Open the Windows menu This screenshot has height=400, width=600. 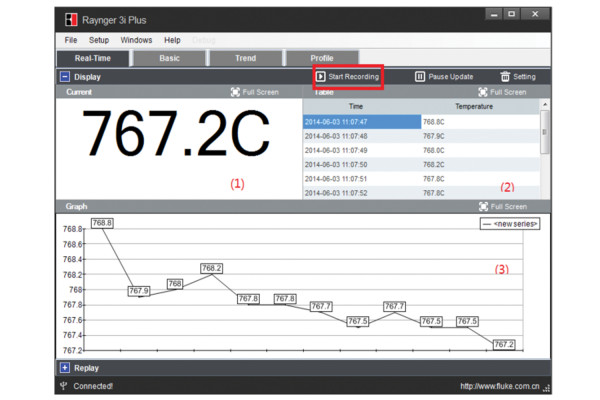[136, 40]
